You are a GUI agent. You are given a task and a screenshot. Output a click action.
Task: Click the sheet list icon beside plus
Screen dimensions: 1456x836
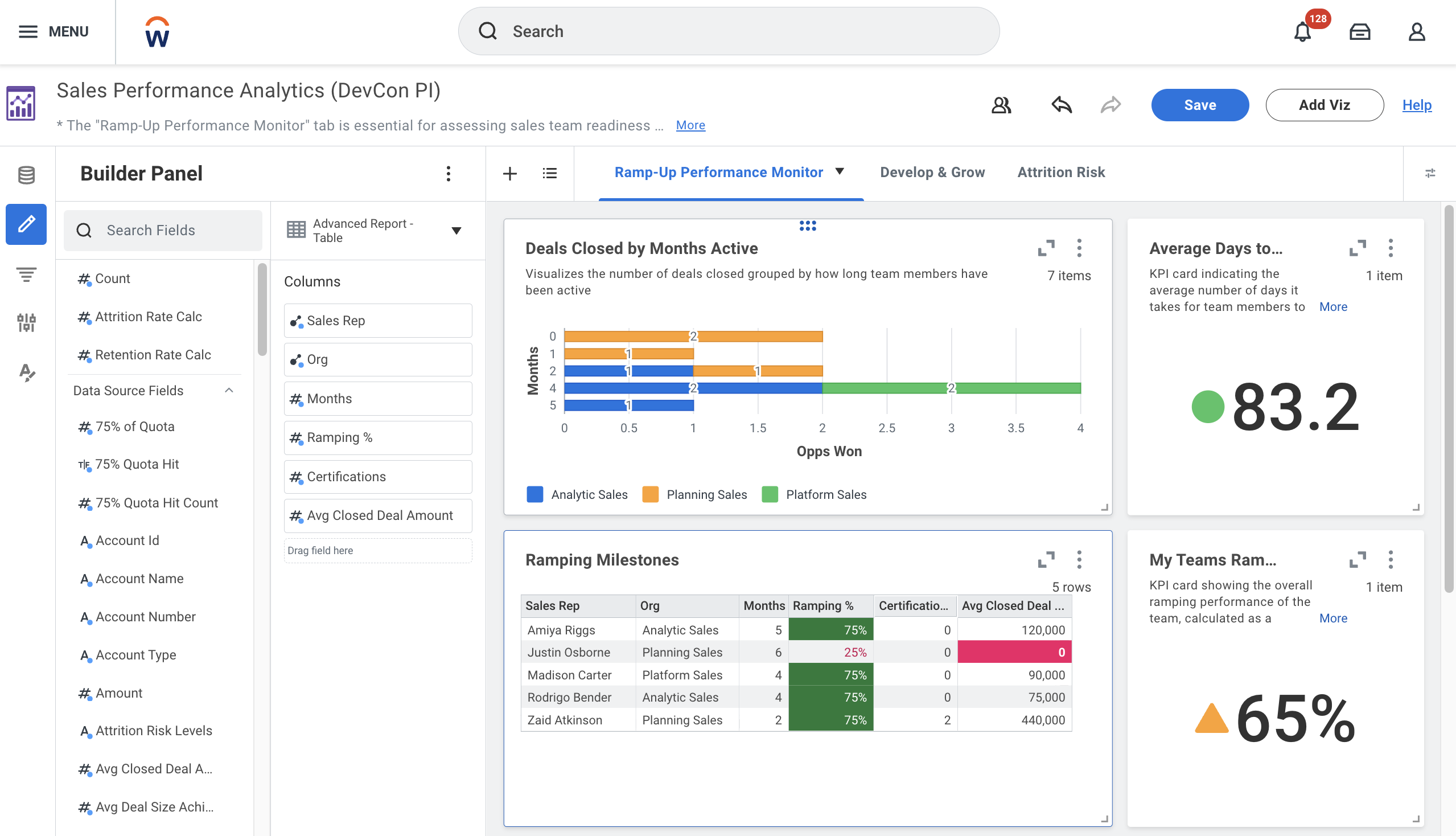click(549, 173)
